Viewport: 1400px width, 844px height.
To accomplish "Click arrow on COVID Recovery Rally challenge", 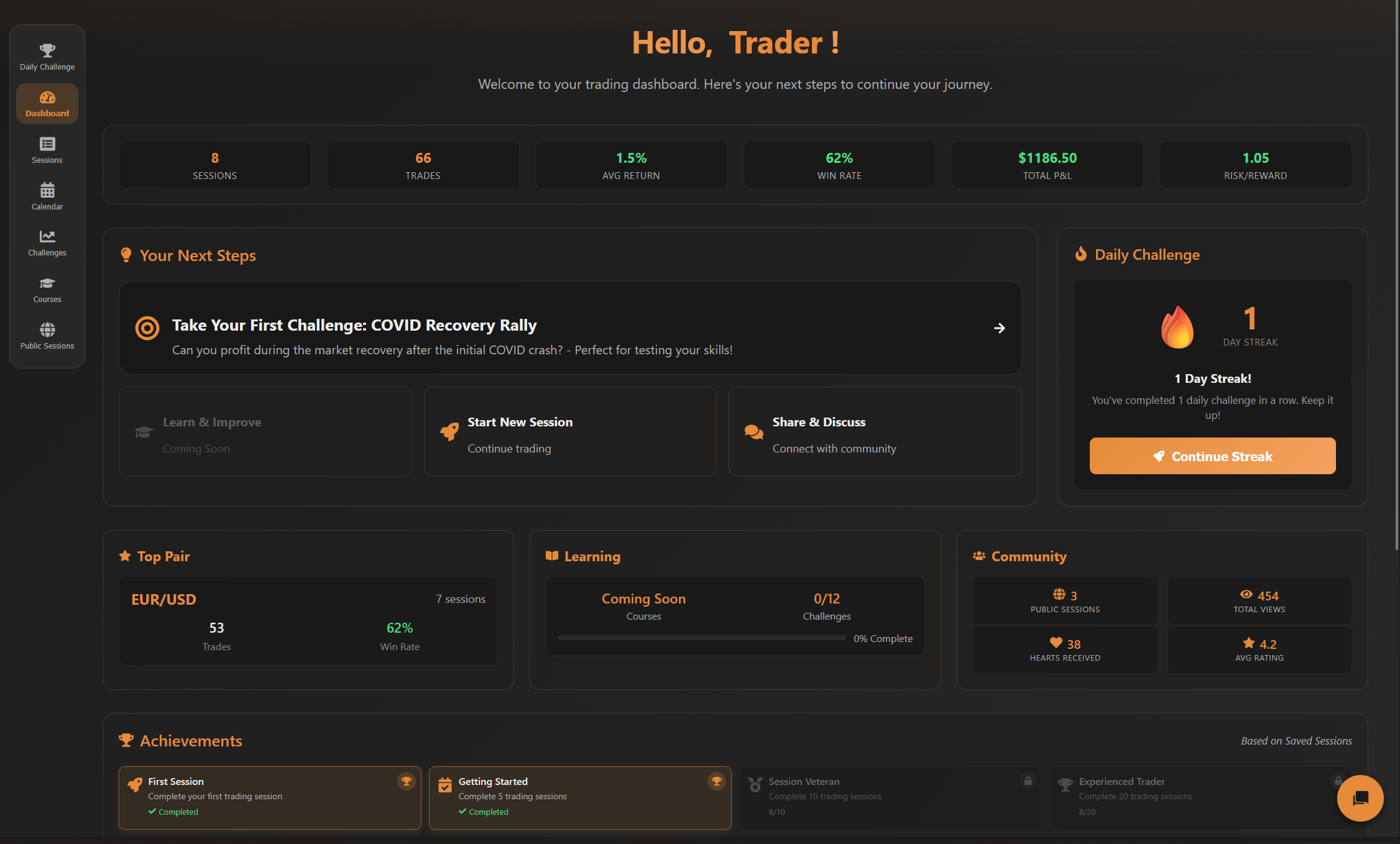I will (999, 328).
